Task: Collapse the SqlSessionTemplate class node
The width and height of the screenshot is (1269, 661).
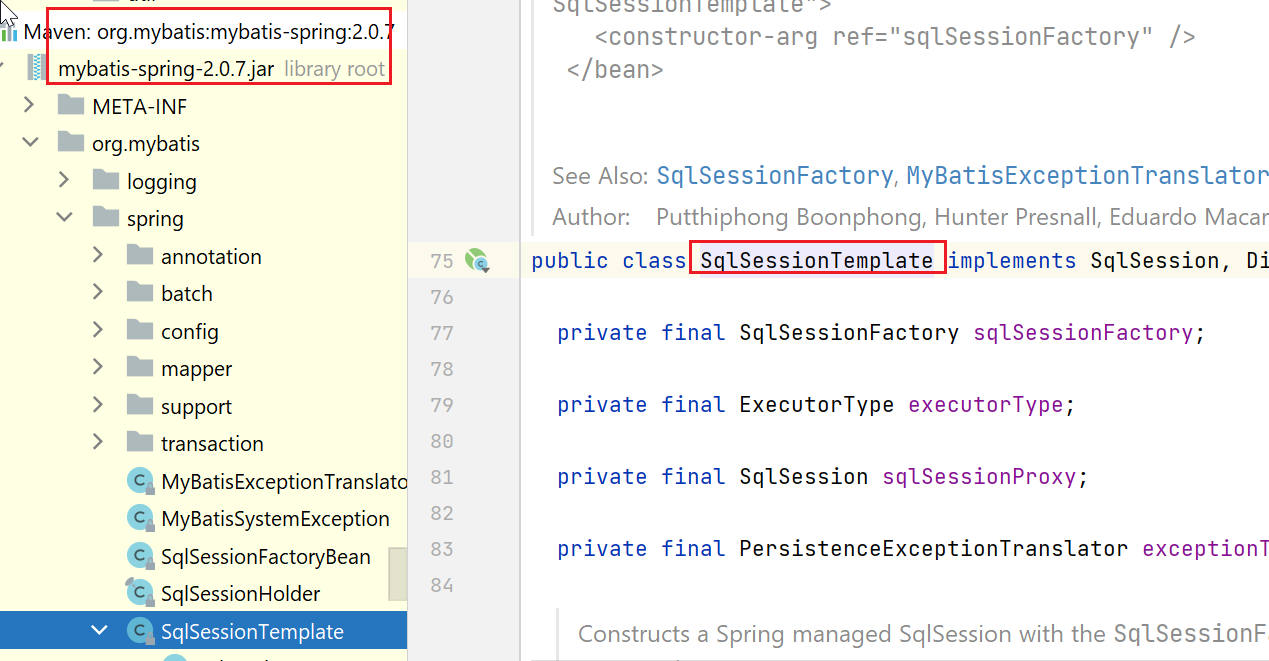Action: coord(99,631)
